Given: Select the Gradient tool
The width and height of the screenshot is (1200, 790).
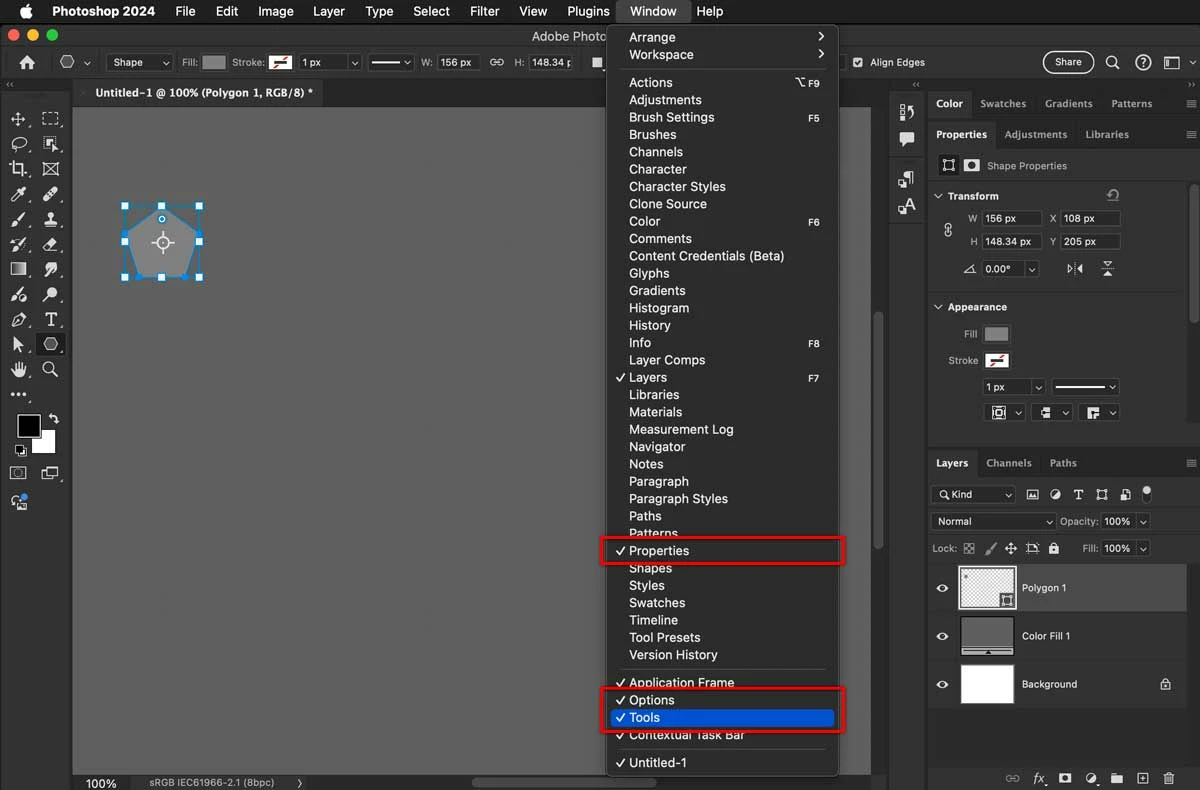Looking at the screenshot, I should coord(18,269).
